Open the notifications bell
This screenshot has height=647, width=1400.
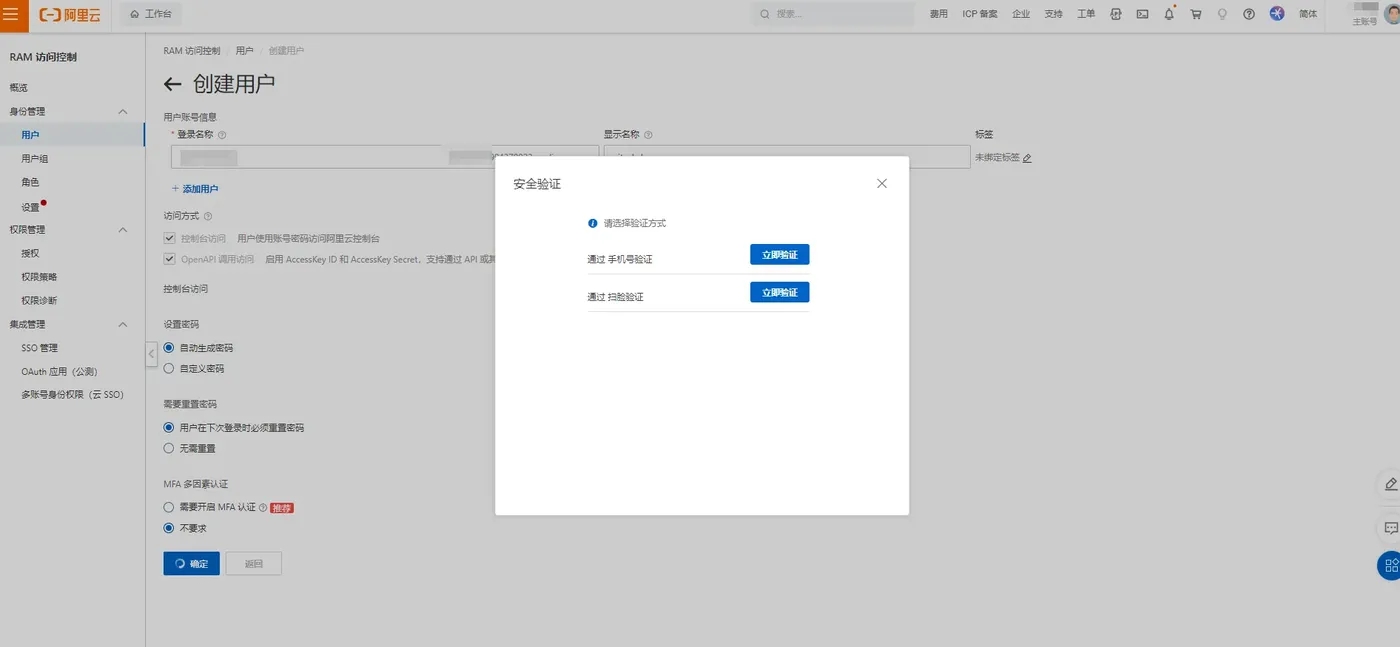(x=1169, y=14)
